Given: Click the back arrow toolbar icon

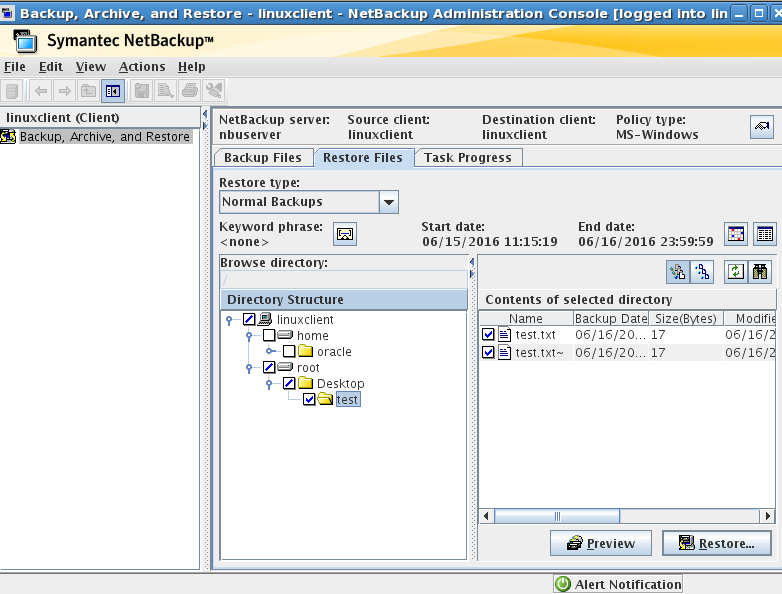Looking at the screenshot, I should point(41,91).
